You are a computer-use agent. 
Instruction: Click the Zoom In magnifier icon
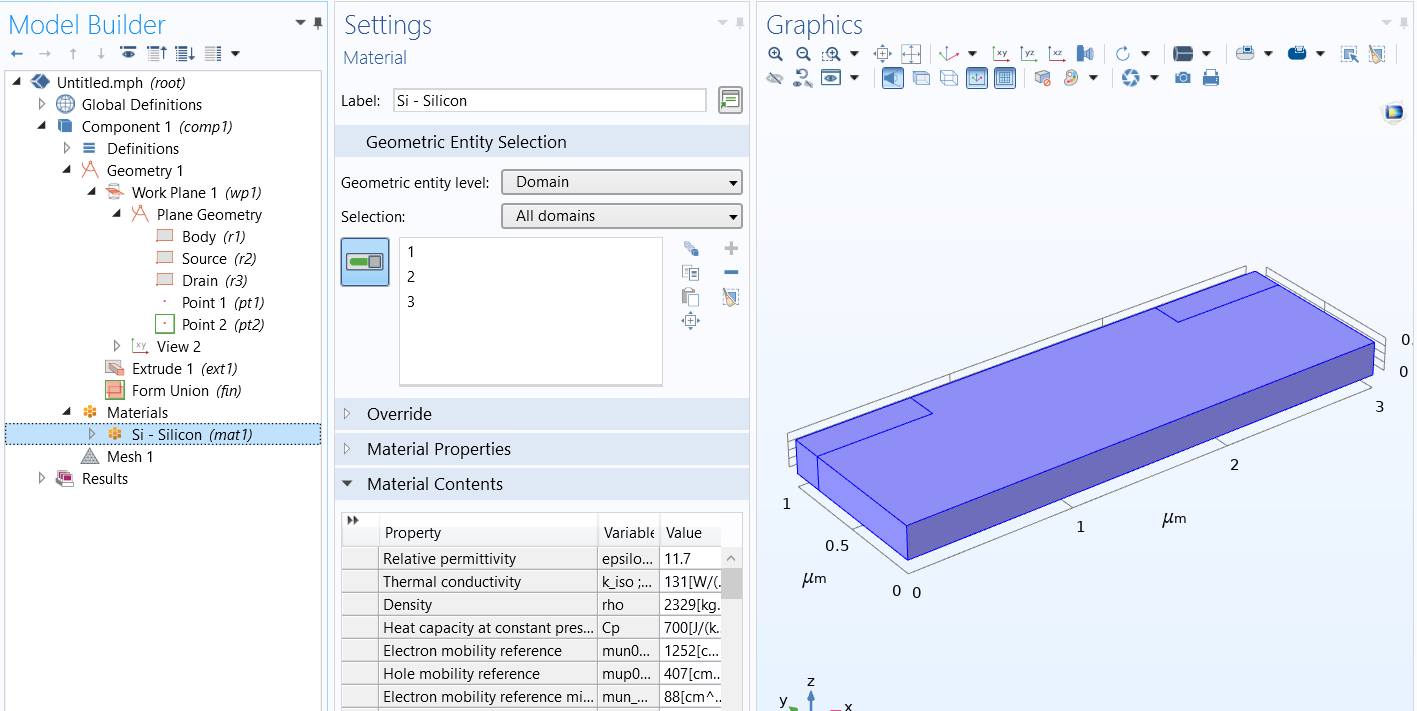tap(776, 54)
